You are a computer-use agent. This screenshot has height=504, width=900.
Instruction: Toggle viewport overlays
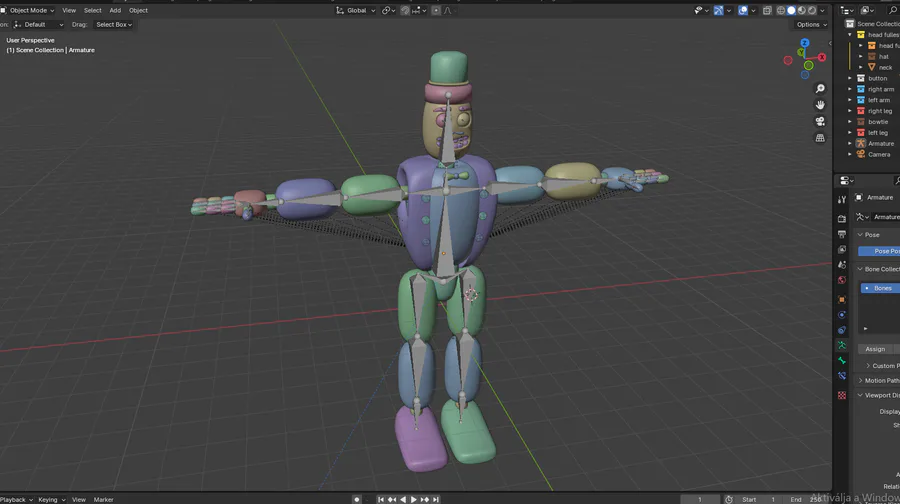[743, 10]
